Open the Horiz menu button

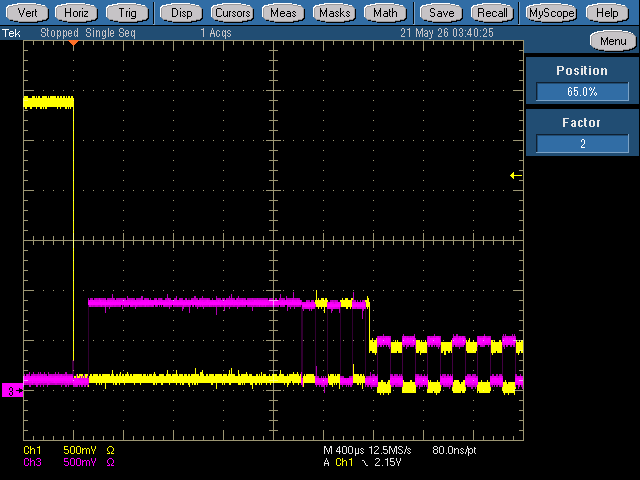(76, 13)
